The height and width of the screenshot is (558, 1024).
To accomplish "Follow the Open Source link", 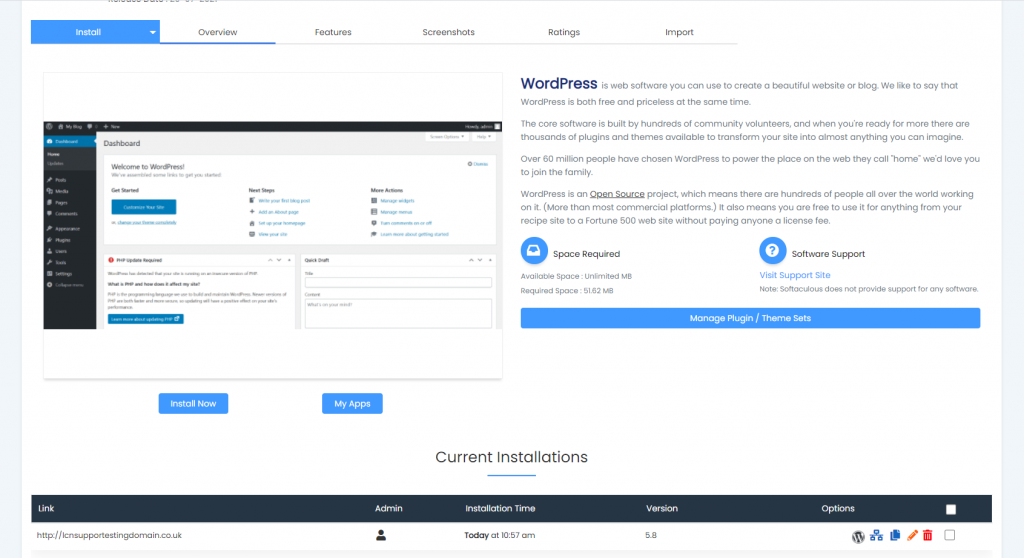I will coord(617,194).
